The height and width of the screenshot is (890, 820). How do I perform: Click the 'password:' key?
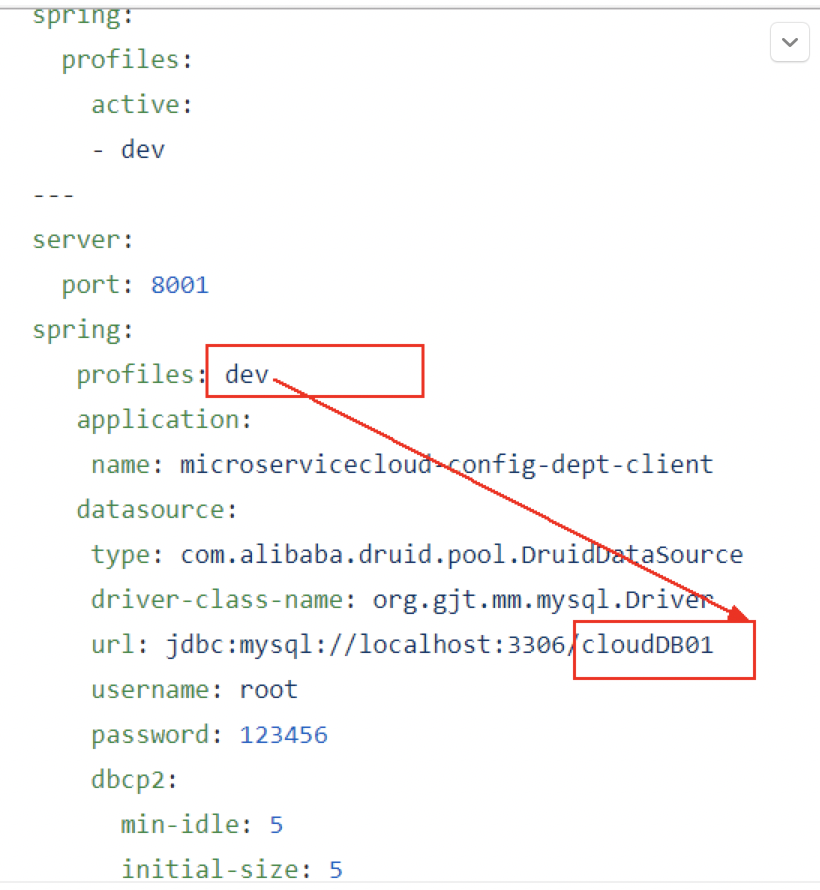157,735
